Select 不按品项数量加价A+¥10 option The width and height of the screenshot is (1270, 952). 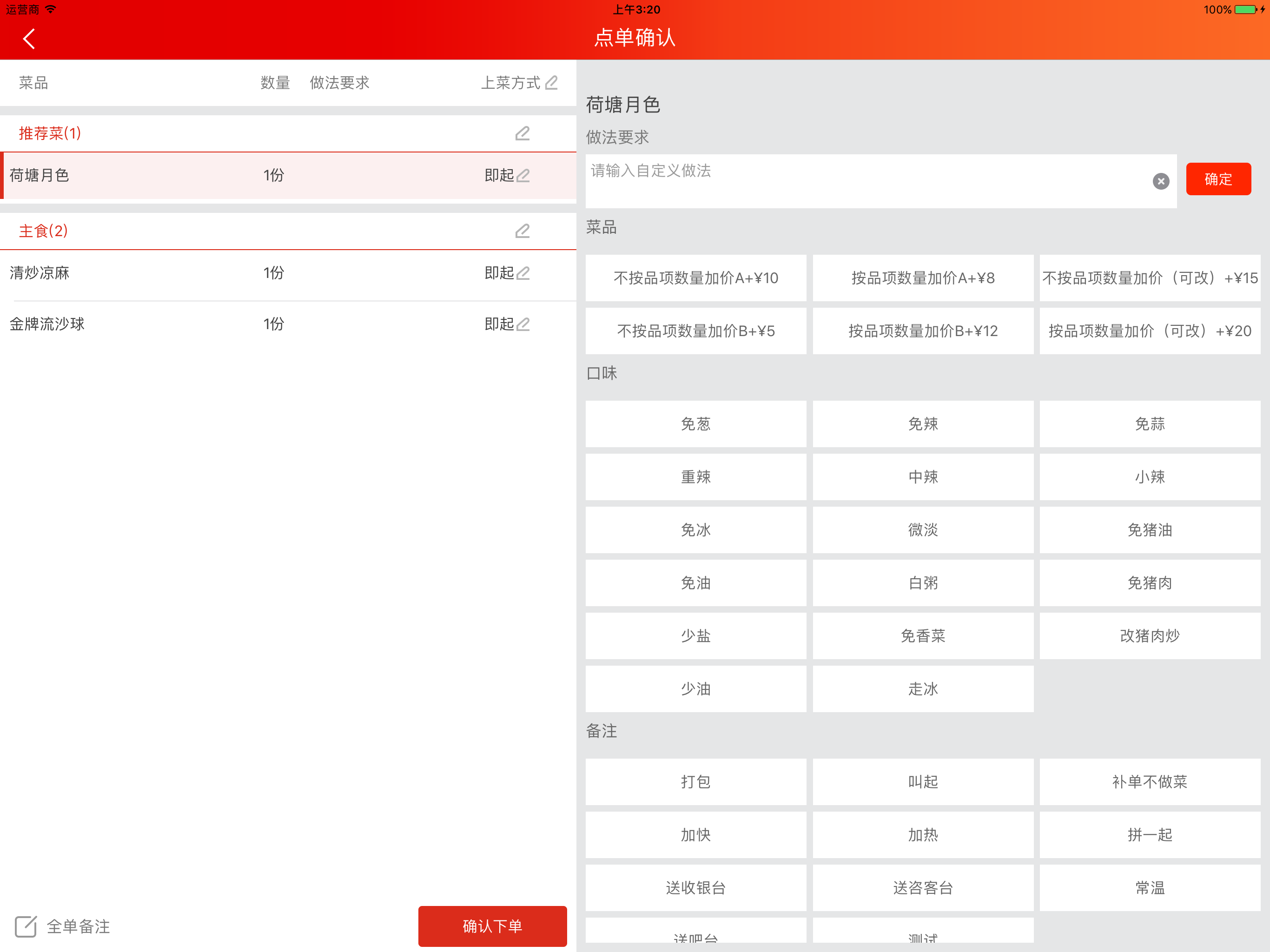pyautogui.click(x=695, y=278)
